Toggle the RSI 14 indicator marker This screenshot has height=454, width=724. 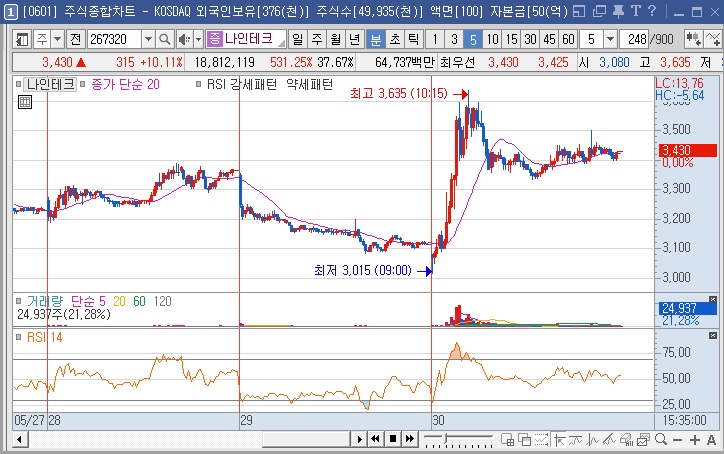point(18,337)
